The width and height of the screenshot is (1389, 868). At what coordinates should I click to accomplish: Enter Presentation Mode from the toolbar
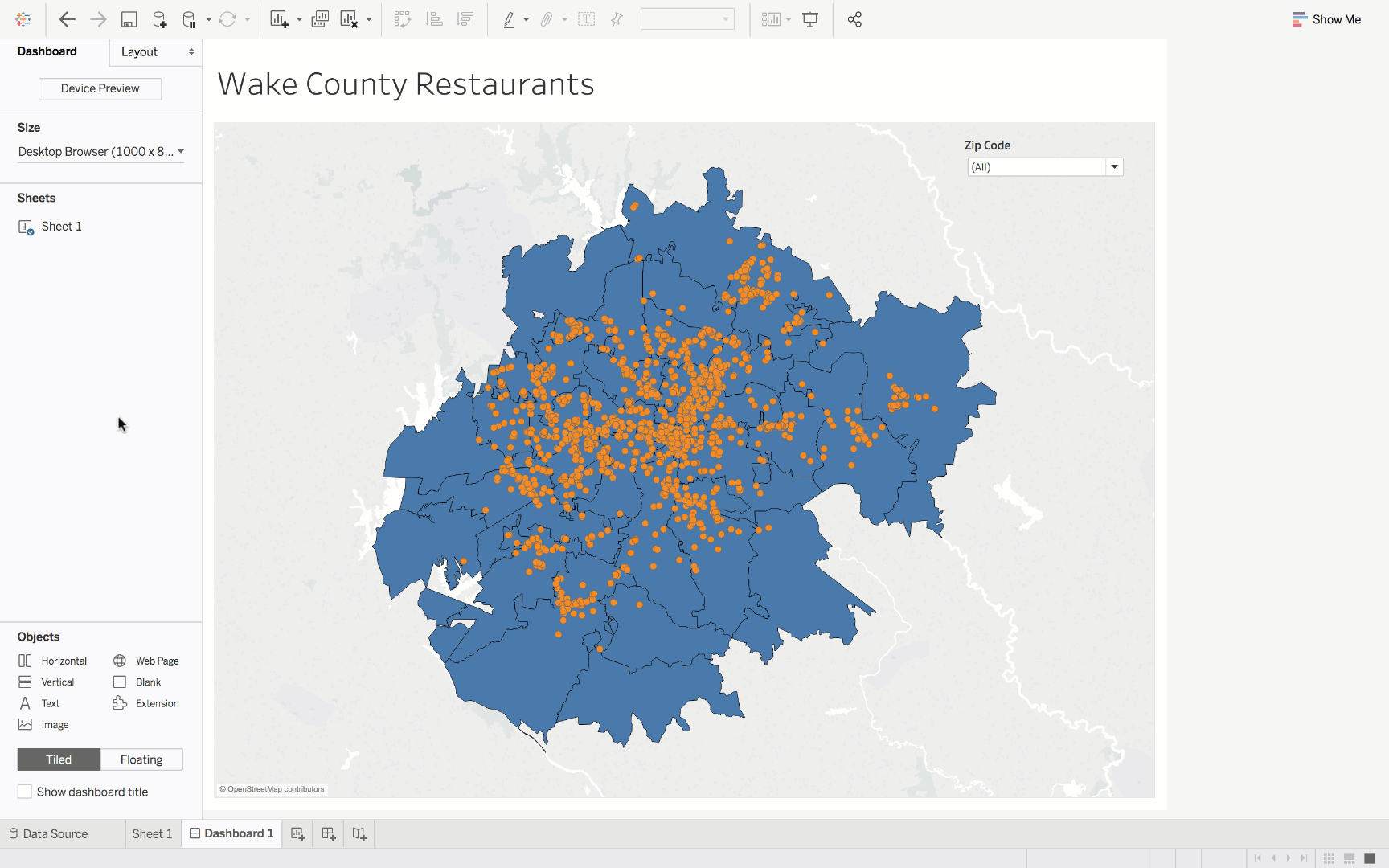coord(809,18)
